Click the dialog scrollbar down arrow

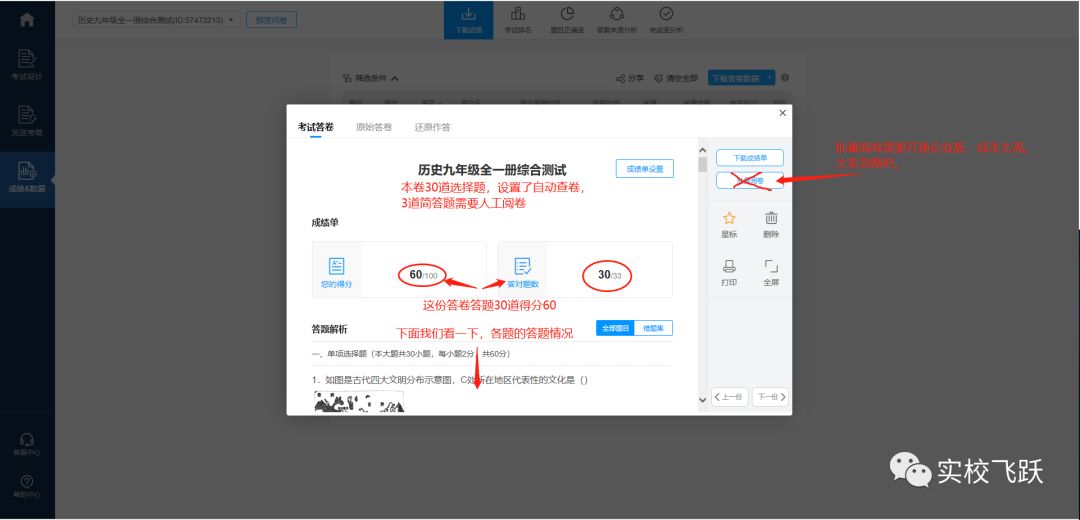(703, 399)
